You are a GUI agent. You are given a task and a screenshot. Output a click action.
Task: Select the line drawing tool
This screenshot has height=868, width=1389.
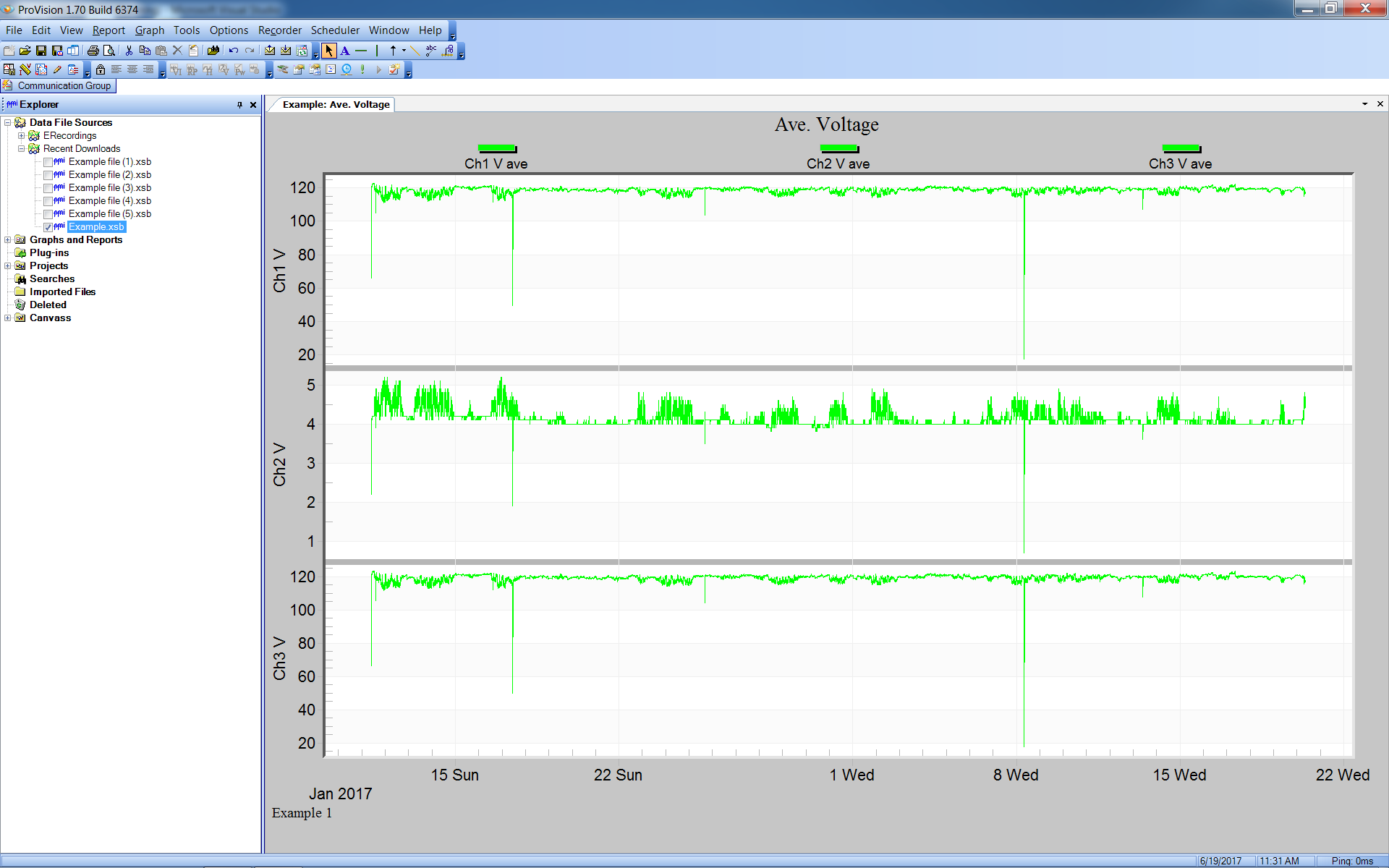pyautogui.click(x=415, y=51)
